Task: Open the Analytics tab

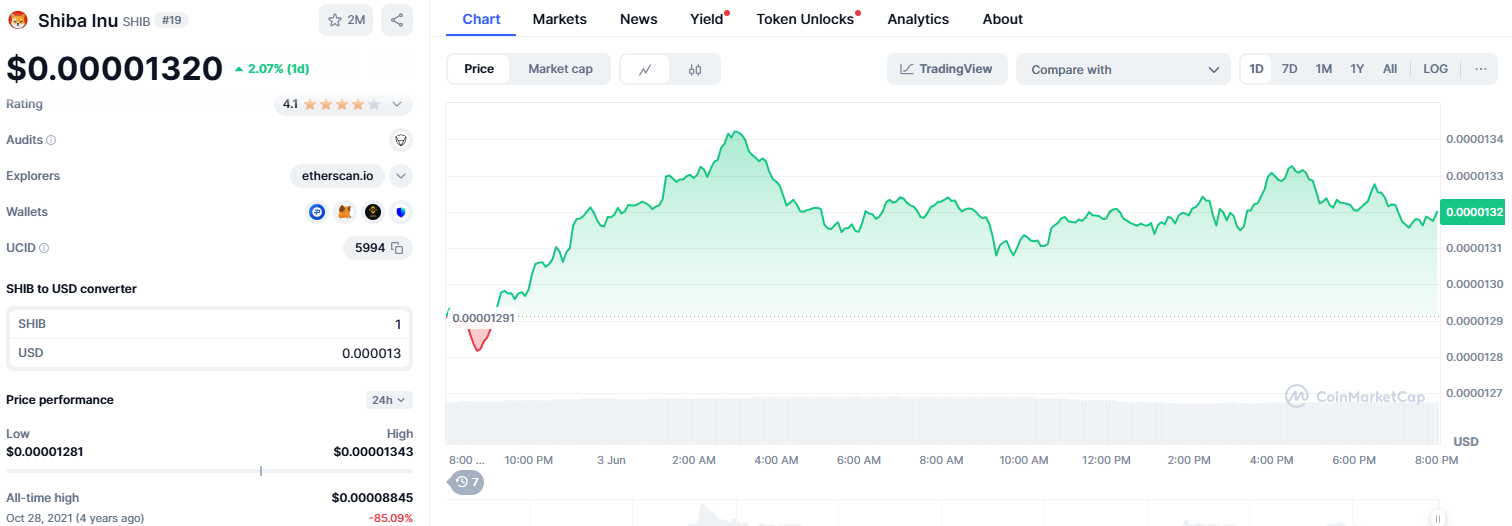Action: pyautogui.click(x=918, y=19)
